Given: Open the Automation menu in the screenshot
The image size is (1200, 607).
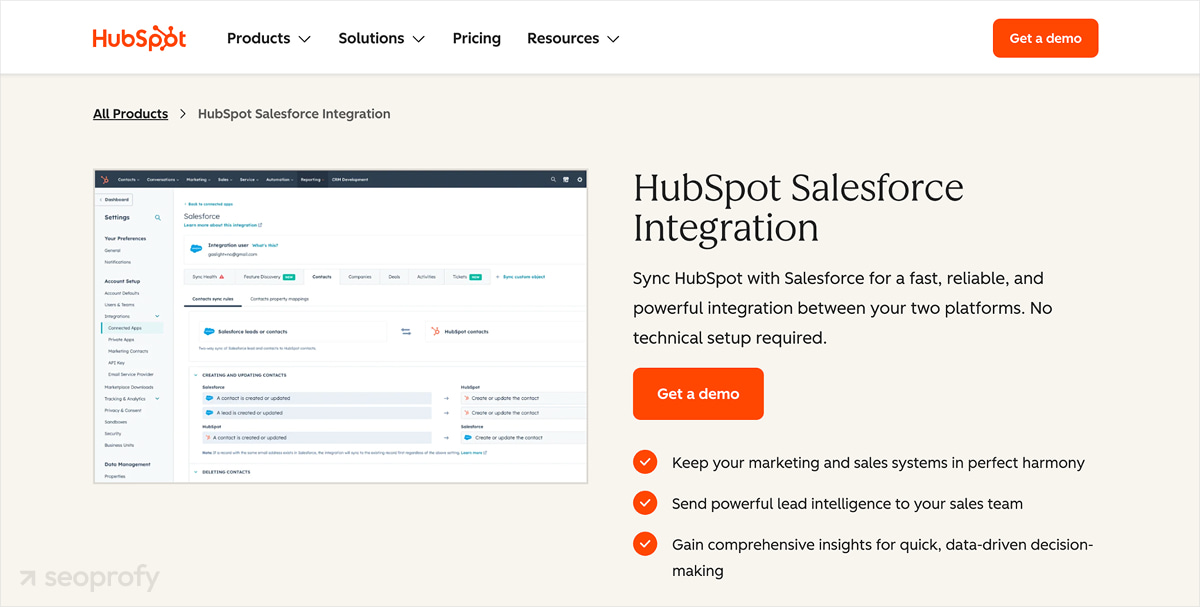Looking at the screenshot, I should 280,180.
